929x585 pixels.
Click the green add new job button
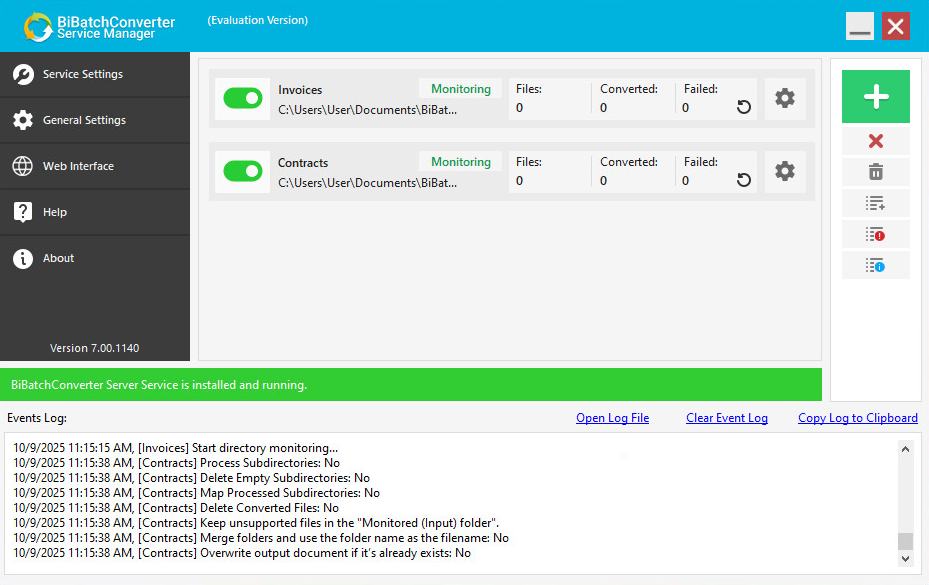[x=875, y=97]
